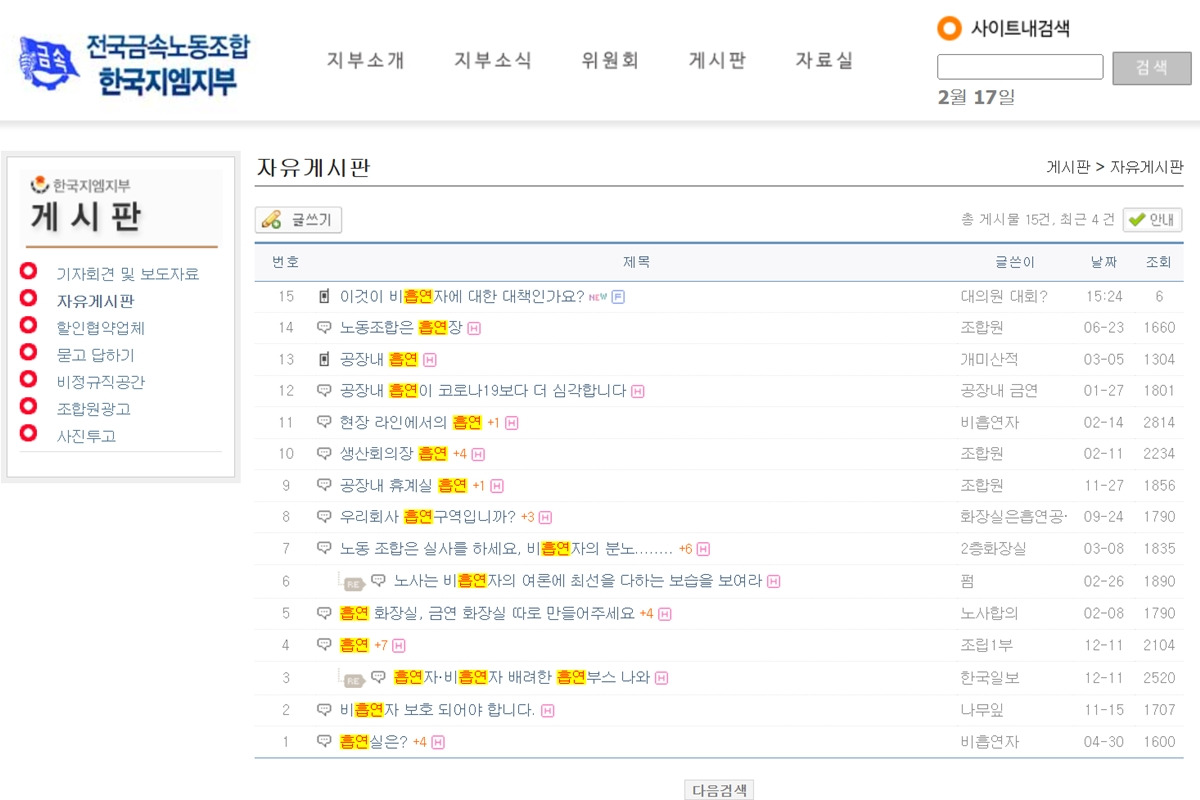Click the speech bubble icon in post 14 row
The height and width of the screenshot is (800, 1200).
click(324, 327)
